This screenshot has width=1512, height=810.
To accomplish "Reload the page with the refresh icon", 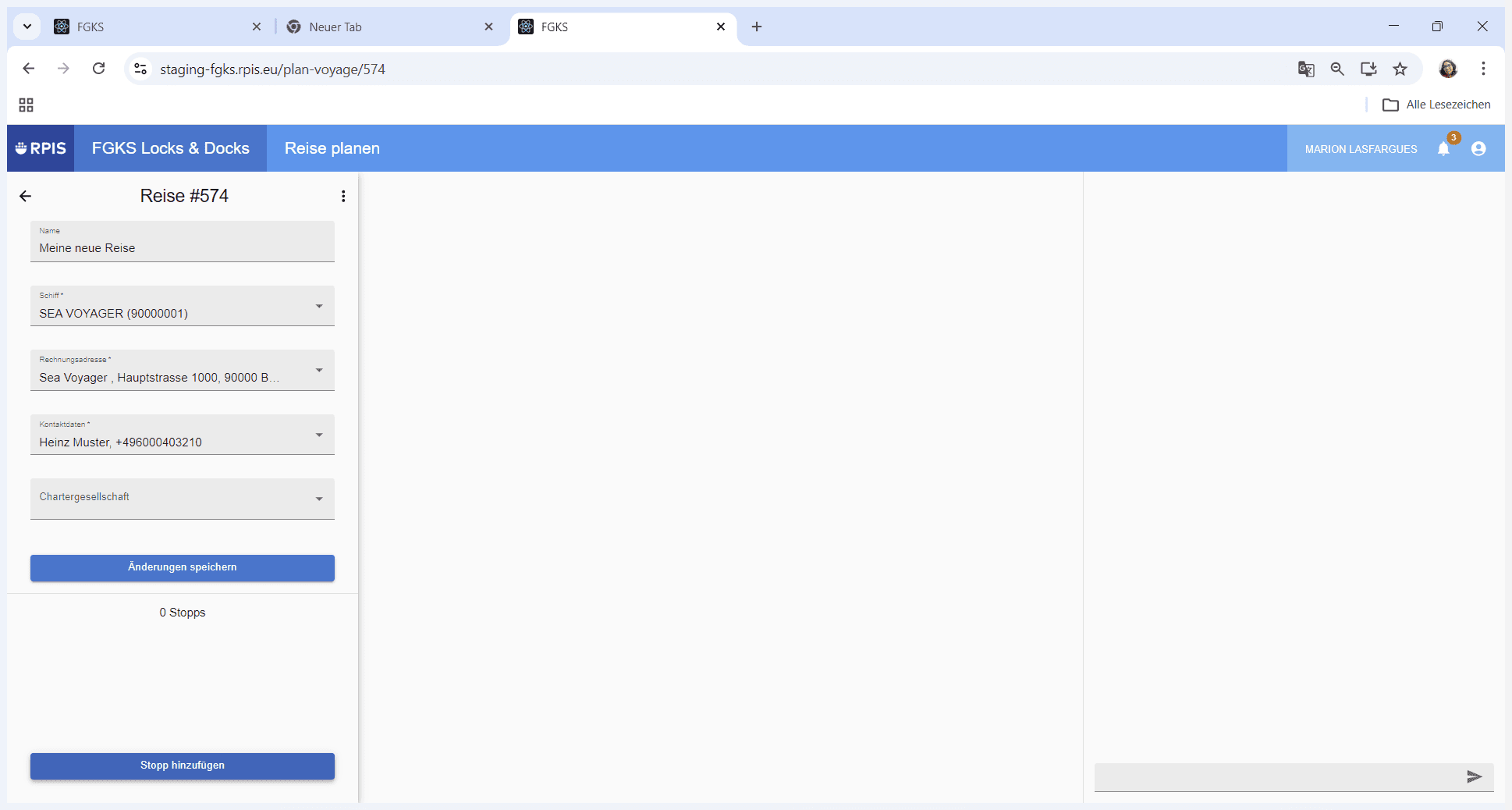I will [99, 69].
